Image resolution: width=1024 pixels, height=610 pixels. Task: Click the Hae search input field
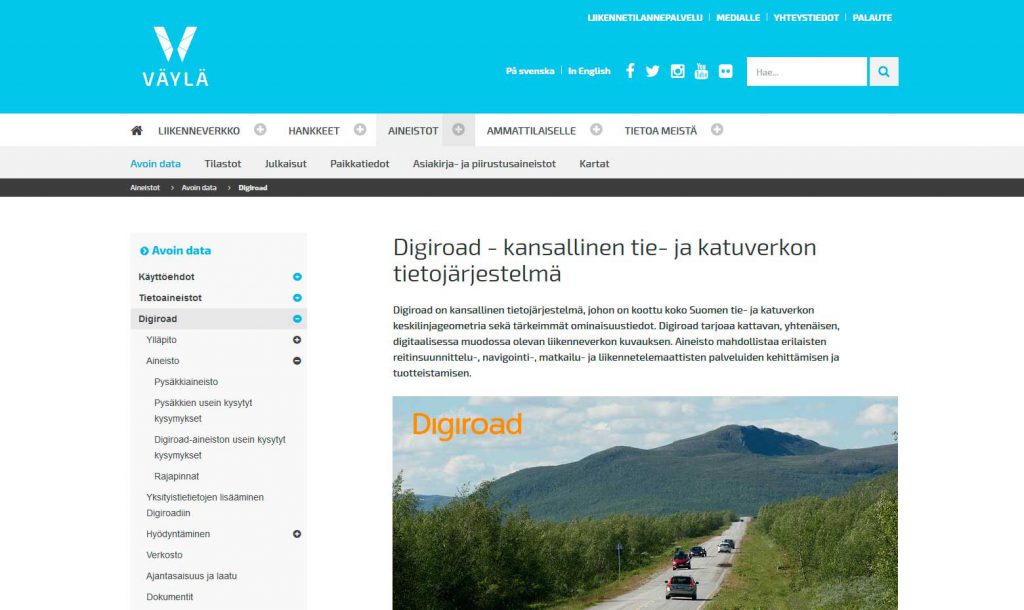coord(807,72)
